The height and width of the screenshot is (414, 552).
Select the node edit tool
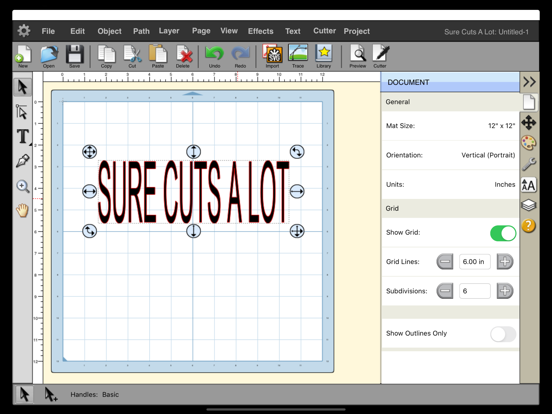point(22,112)
